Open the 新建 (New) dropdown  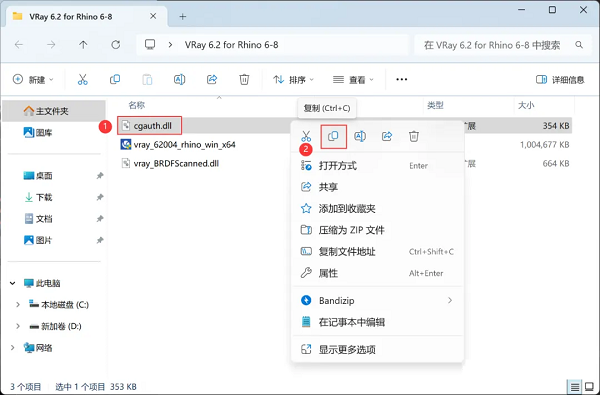[33, 80]
